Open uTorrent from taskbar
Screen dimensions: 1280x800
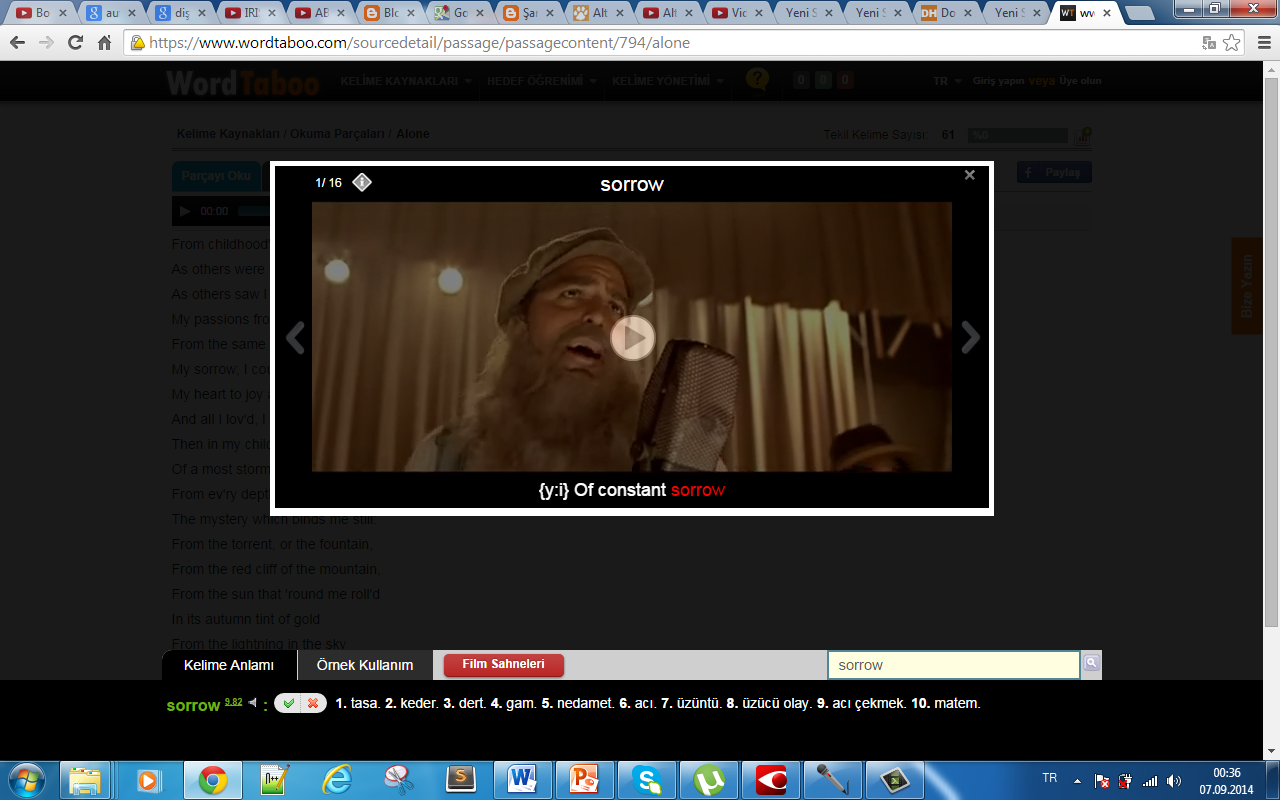[708, 780]
